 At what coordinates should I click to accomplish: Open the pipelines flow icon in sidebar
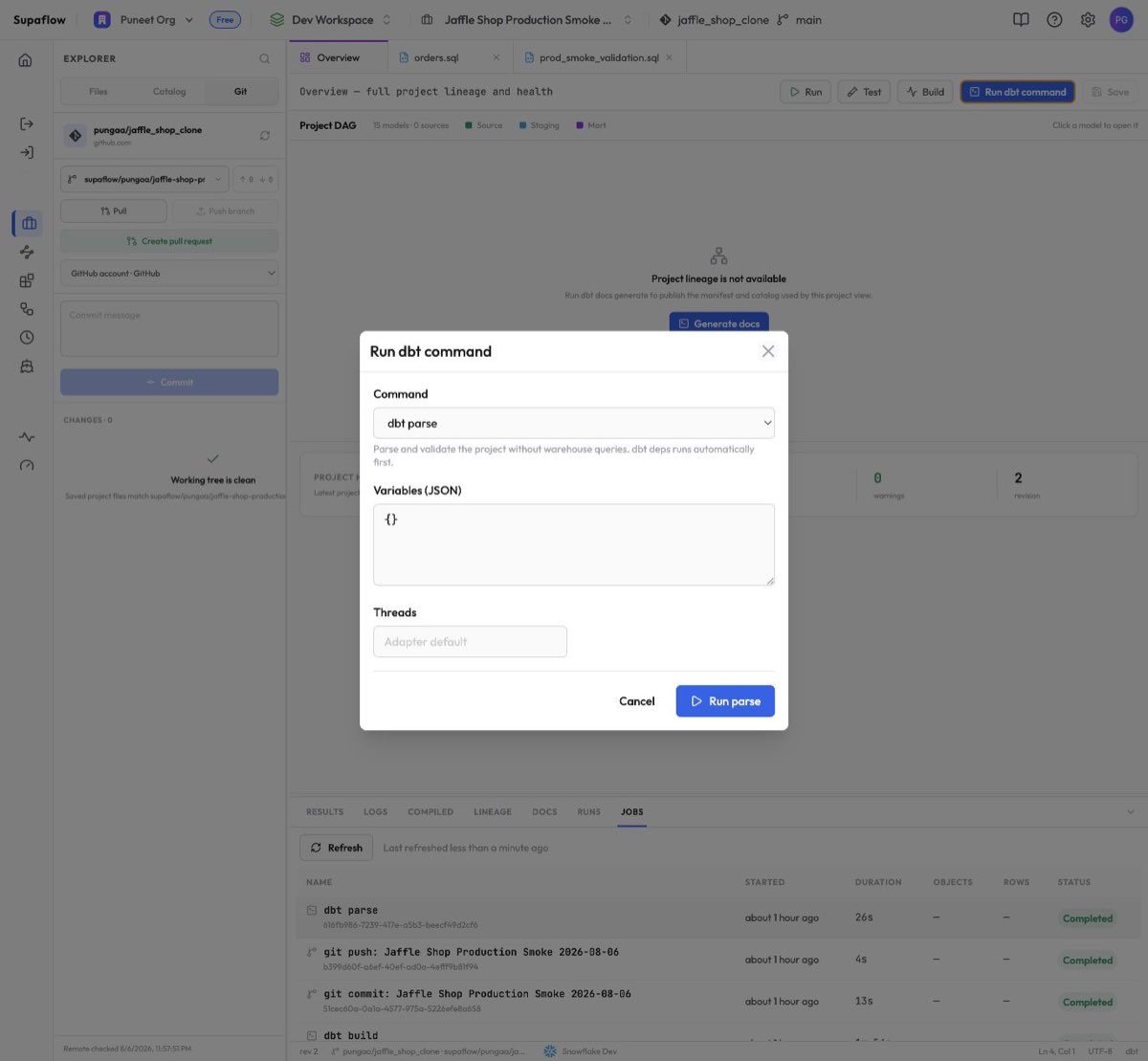click(x=27, y=252)
